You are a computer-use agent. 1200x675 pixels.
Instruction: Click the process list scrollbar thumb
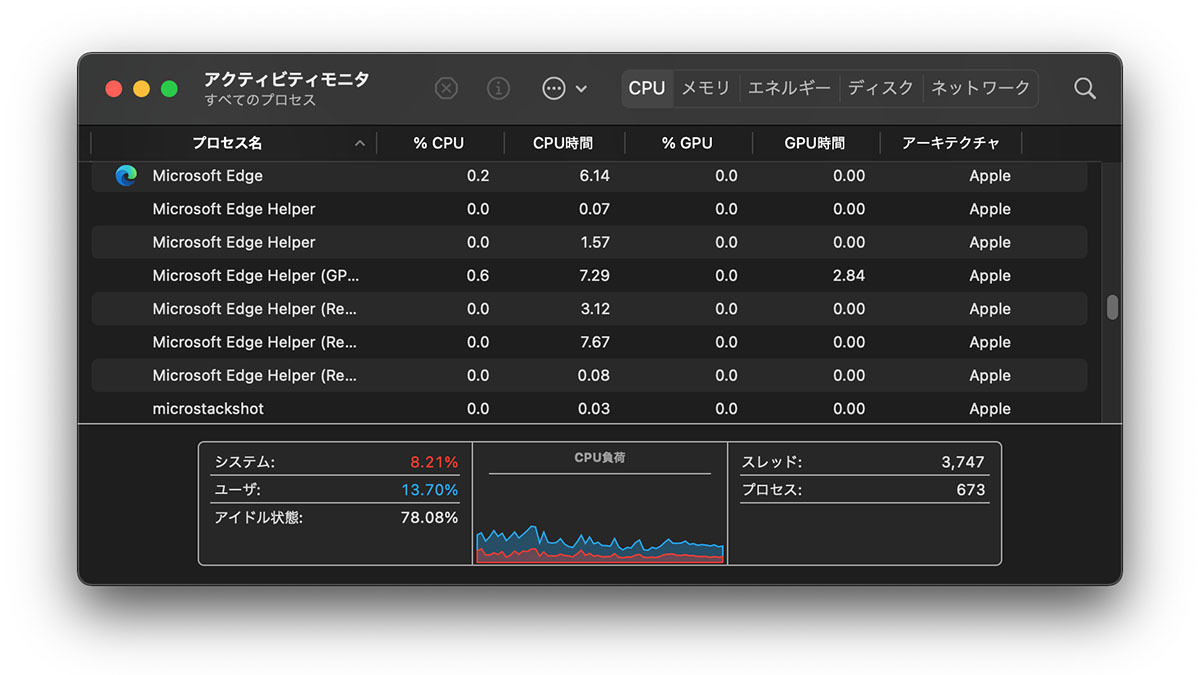pyautogui.click(x=1112, y=308)
